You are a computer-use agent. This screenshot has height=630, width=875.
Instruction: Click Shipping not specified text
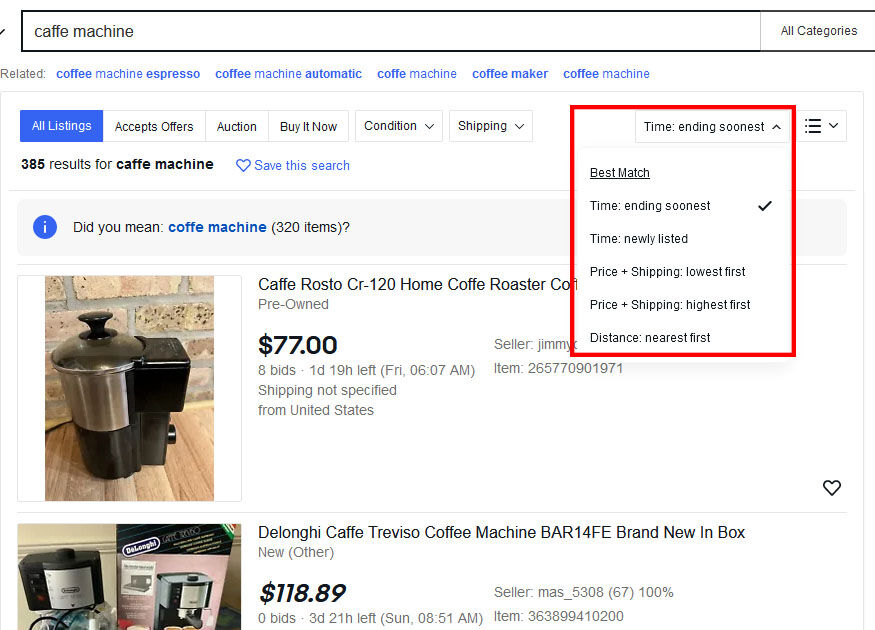click(x=327, y=390)
